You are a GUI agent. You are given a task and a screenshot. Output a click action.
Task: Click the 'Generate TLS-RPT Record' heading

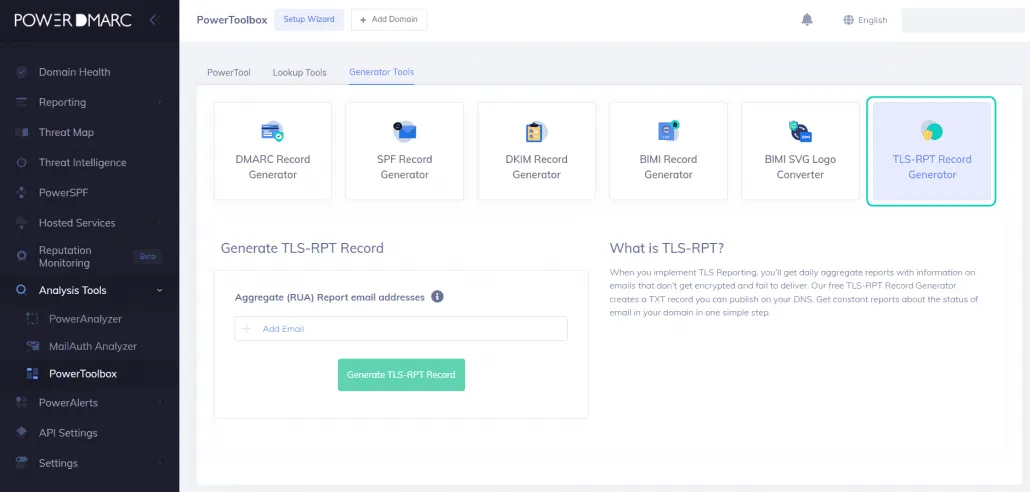click(302, 248)
